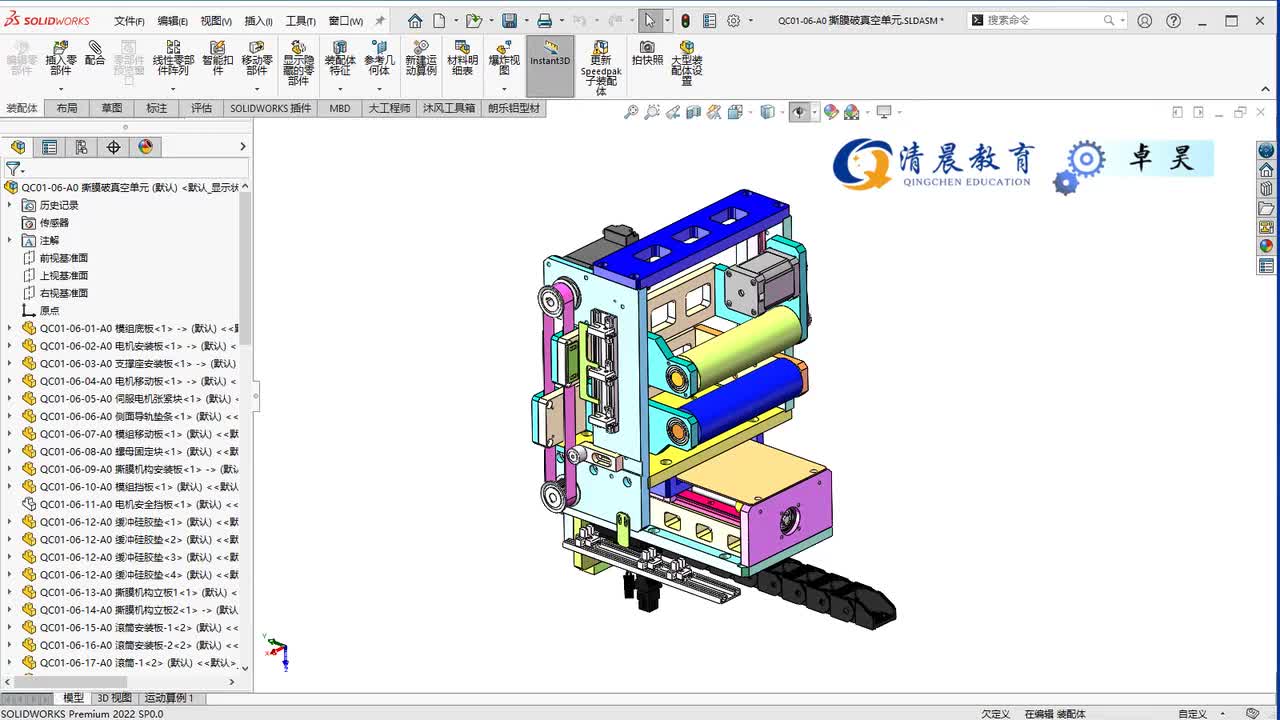Open Linear Component Pattern (线性零部件阵列)

click(x=173, y=58)
